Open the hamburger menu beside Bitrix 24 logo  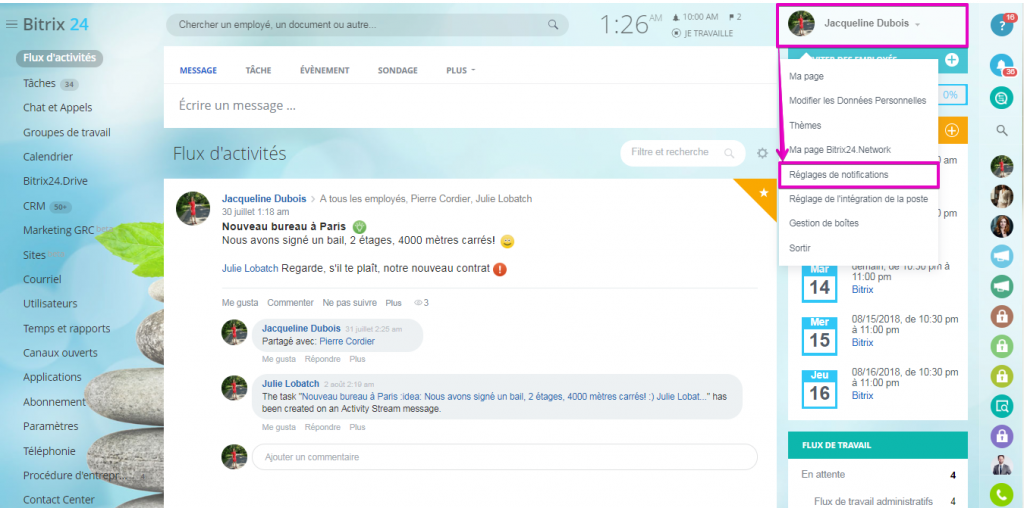point(11,24)
